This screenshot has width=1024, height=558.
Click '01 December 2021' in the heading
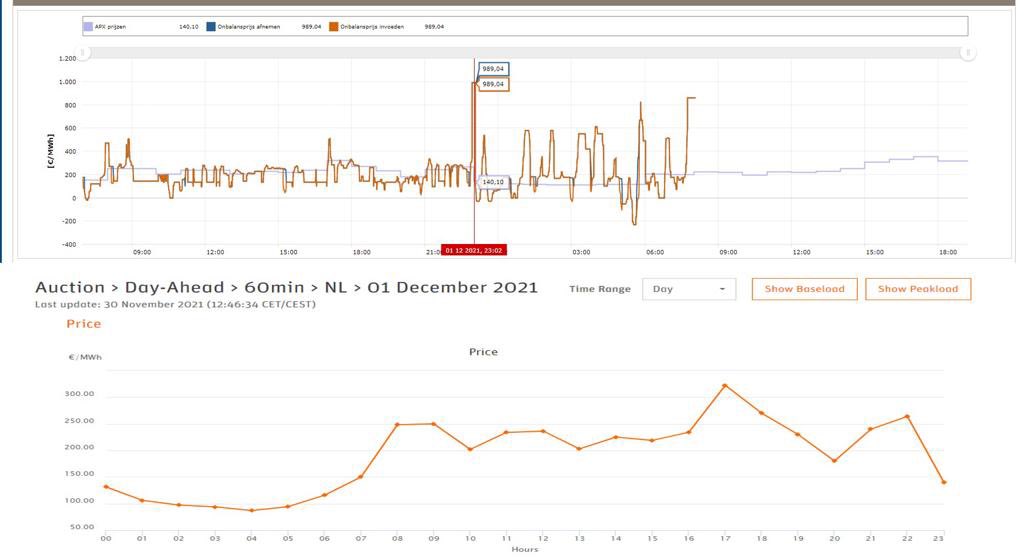tap(453, 287)
